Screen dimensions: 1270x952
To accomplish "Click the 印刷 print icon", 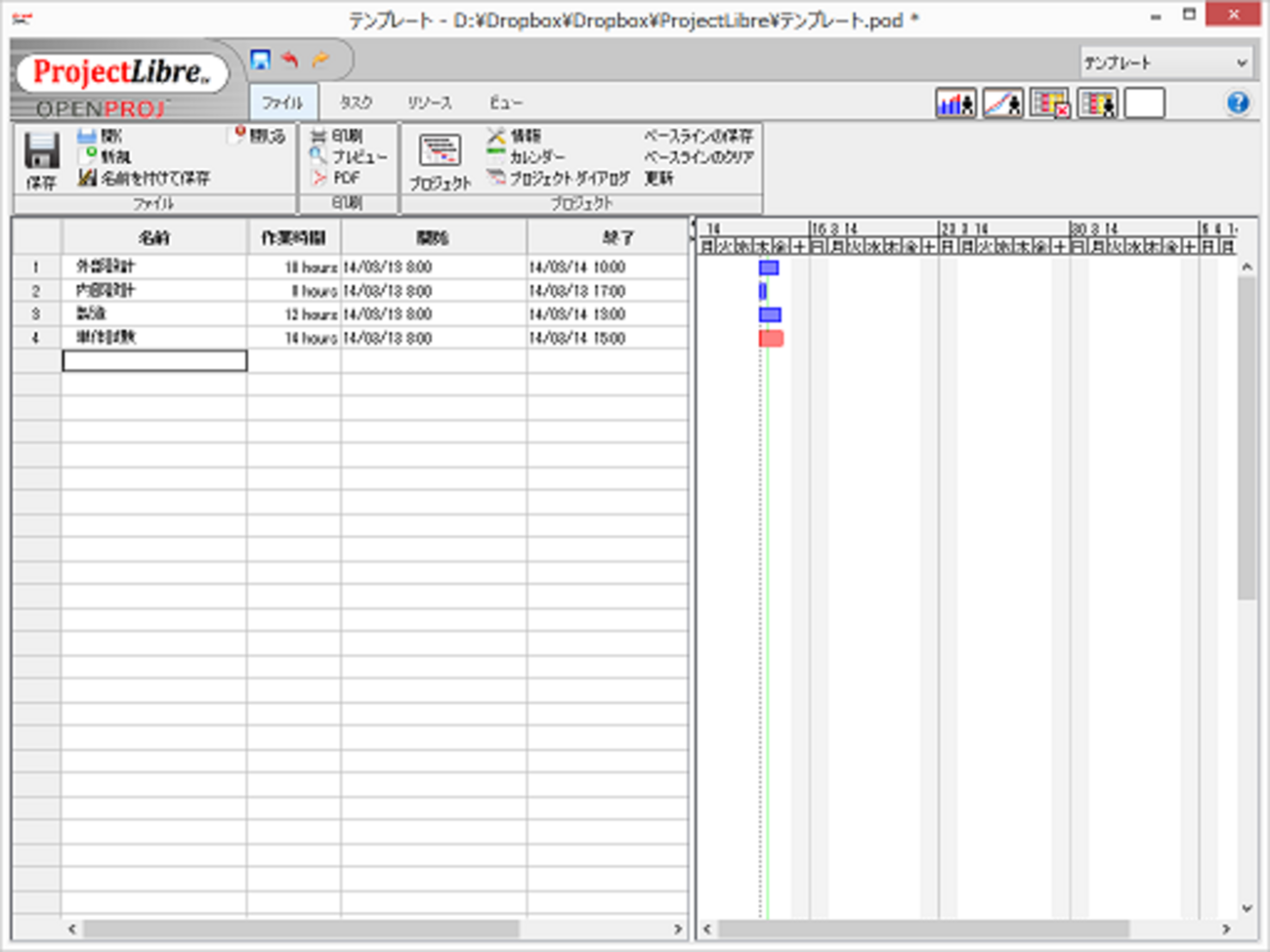I will [x=318, y=136].
